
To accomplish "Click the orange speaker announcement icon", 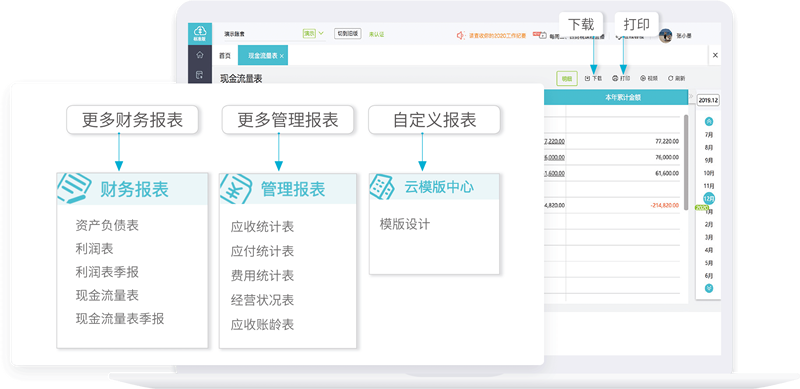I will 460,35.
